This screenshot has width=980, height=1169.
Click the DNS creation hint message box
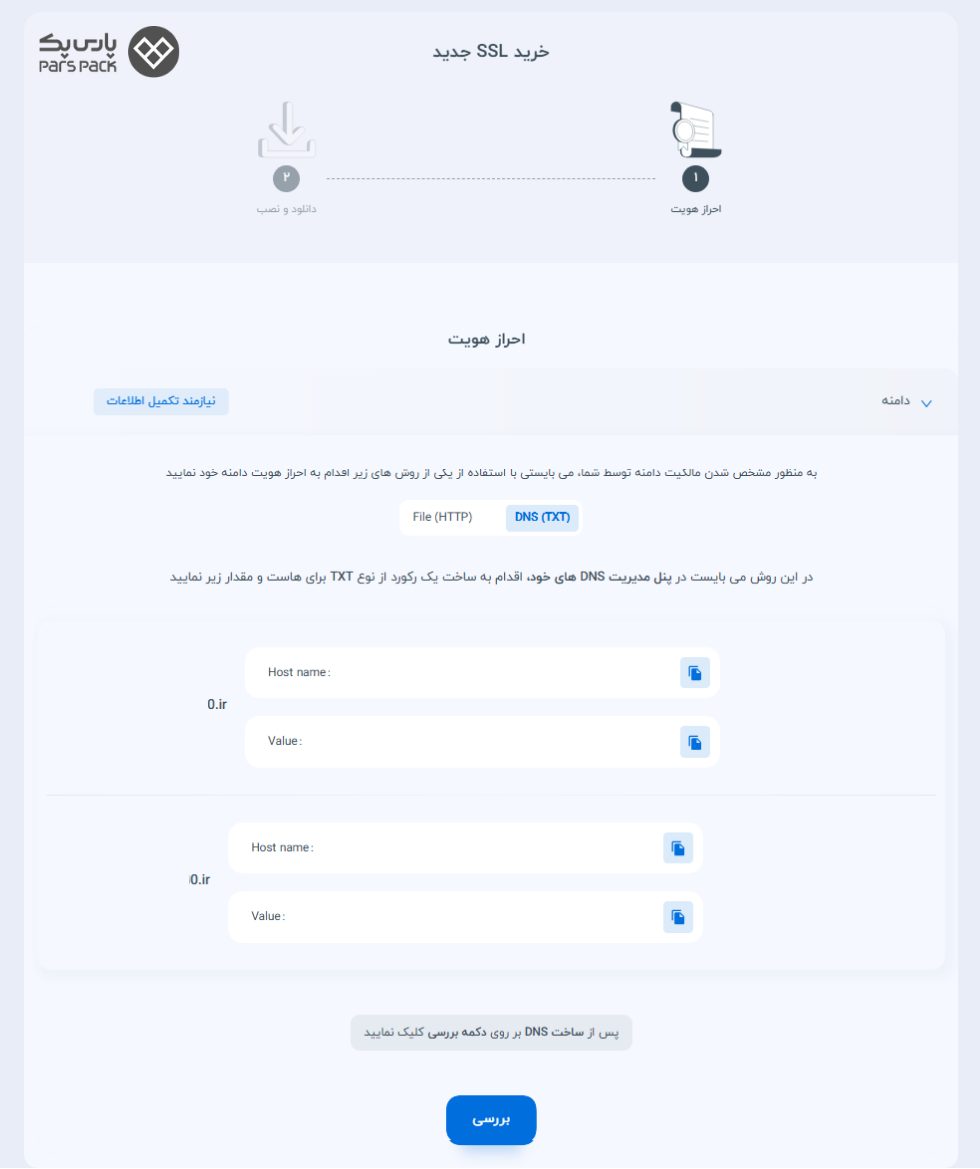491,1033
